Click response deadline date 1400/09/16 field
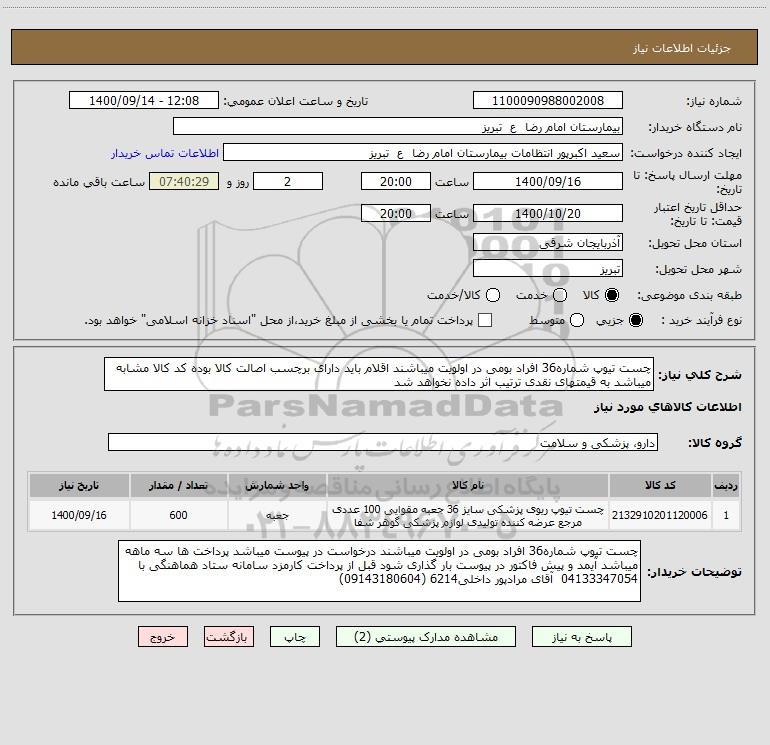This screenshot has width=770, height=745. (548, 181)
